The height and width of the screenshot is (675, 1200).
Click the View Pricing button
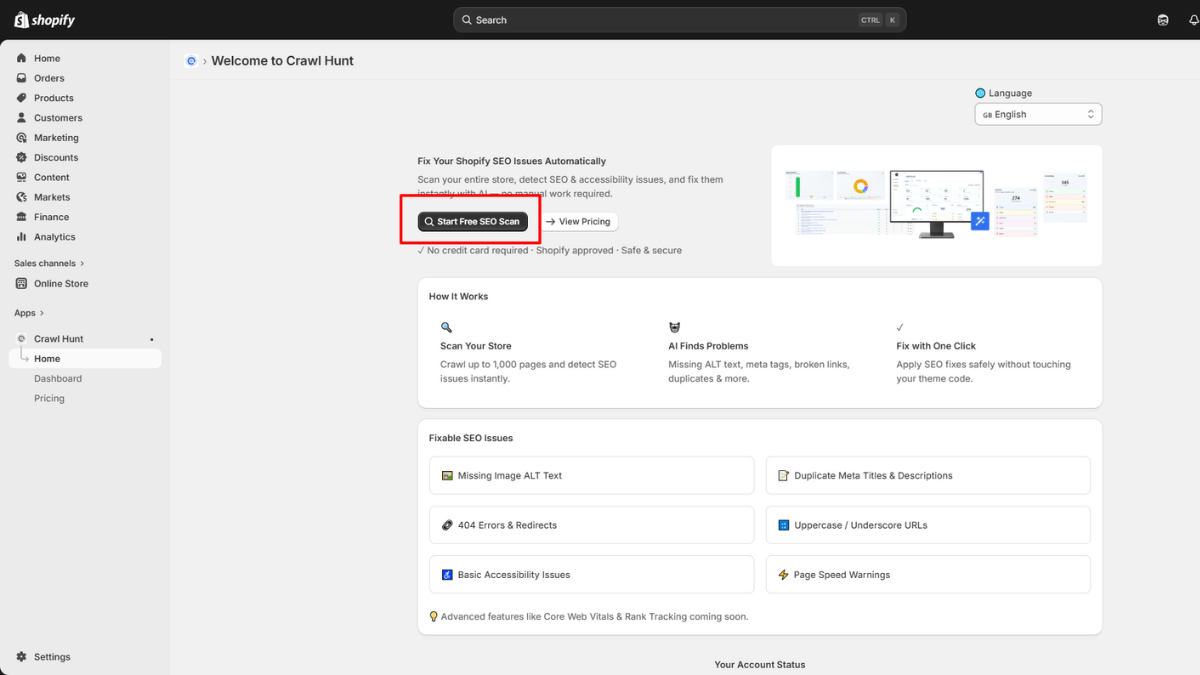[x=578, y=222]
